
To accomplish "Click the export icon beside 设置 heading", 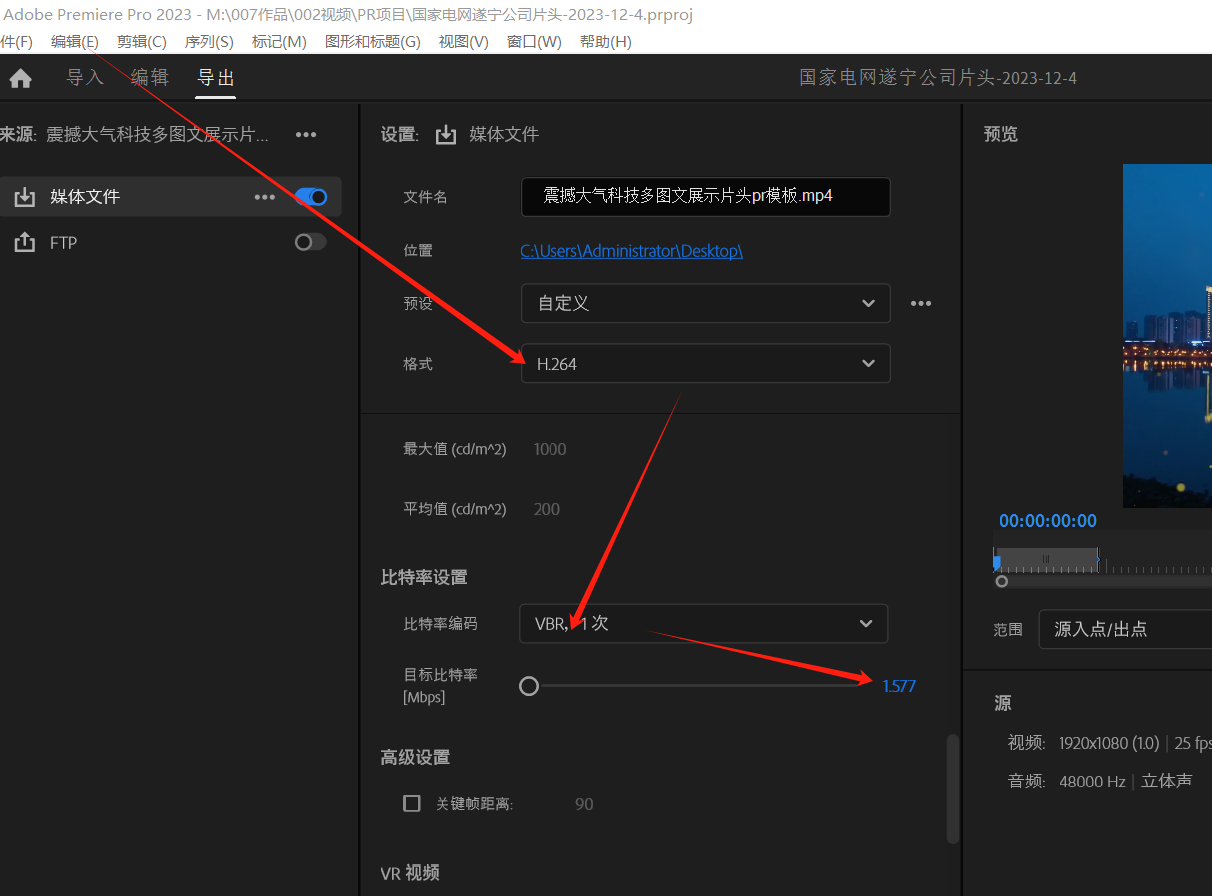I will click(446, 135).
